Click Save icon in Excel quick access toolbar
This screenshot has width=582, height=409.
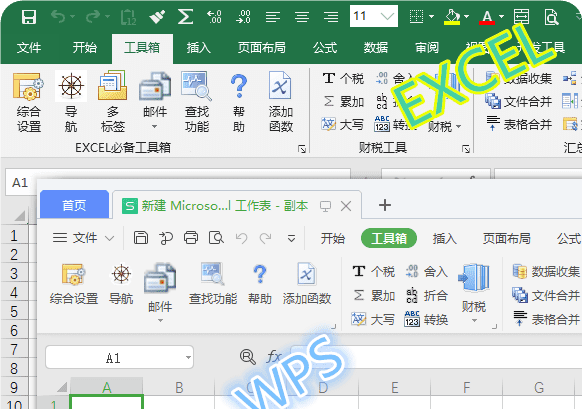[x=29, y=17]
